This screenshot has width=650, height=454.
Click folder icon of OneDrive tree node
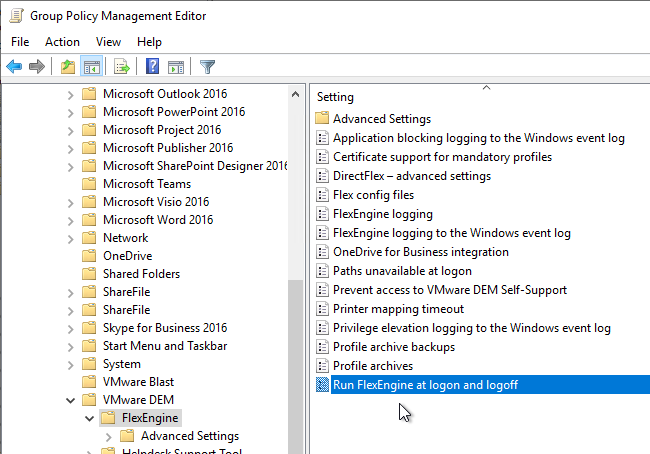(89, 256)
